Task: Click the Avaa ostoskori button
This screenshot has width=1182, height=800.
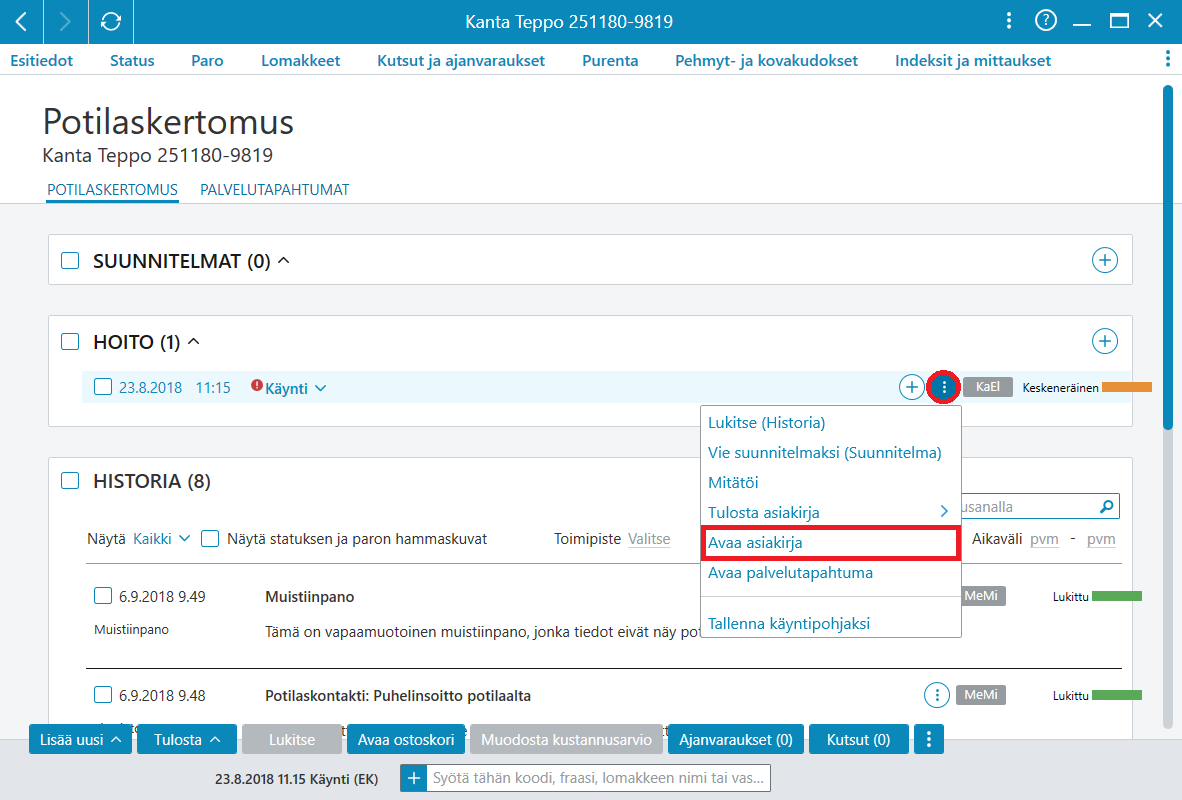Action: pyautogui.click(x=406, y=740)
